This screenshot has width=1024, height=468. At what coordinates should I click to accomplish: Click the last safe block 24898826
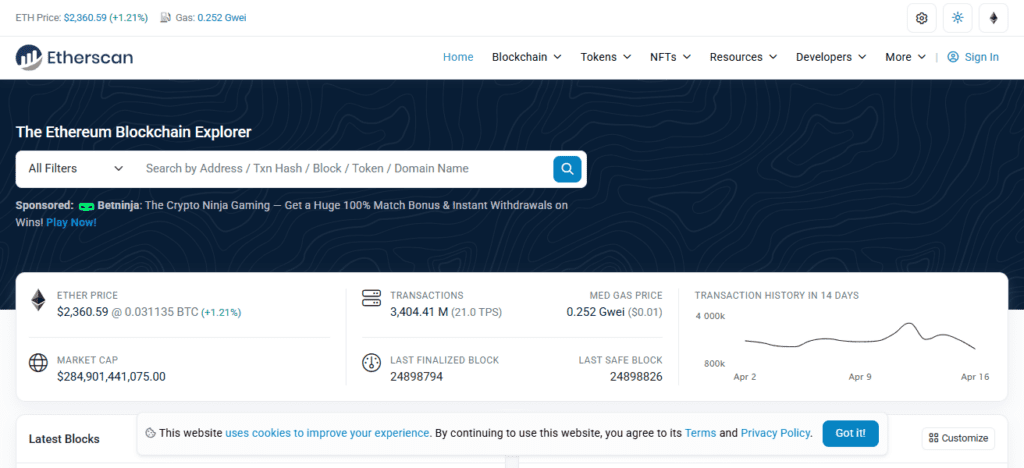636,377
